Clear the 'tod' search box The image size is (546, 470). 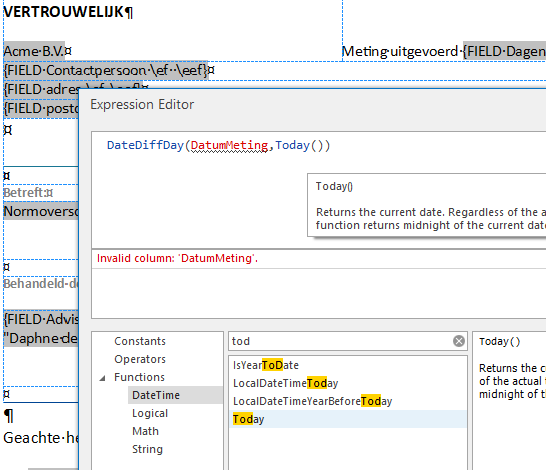(459, 341)
